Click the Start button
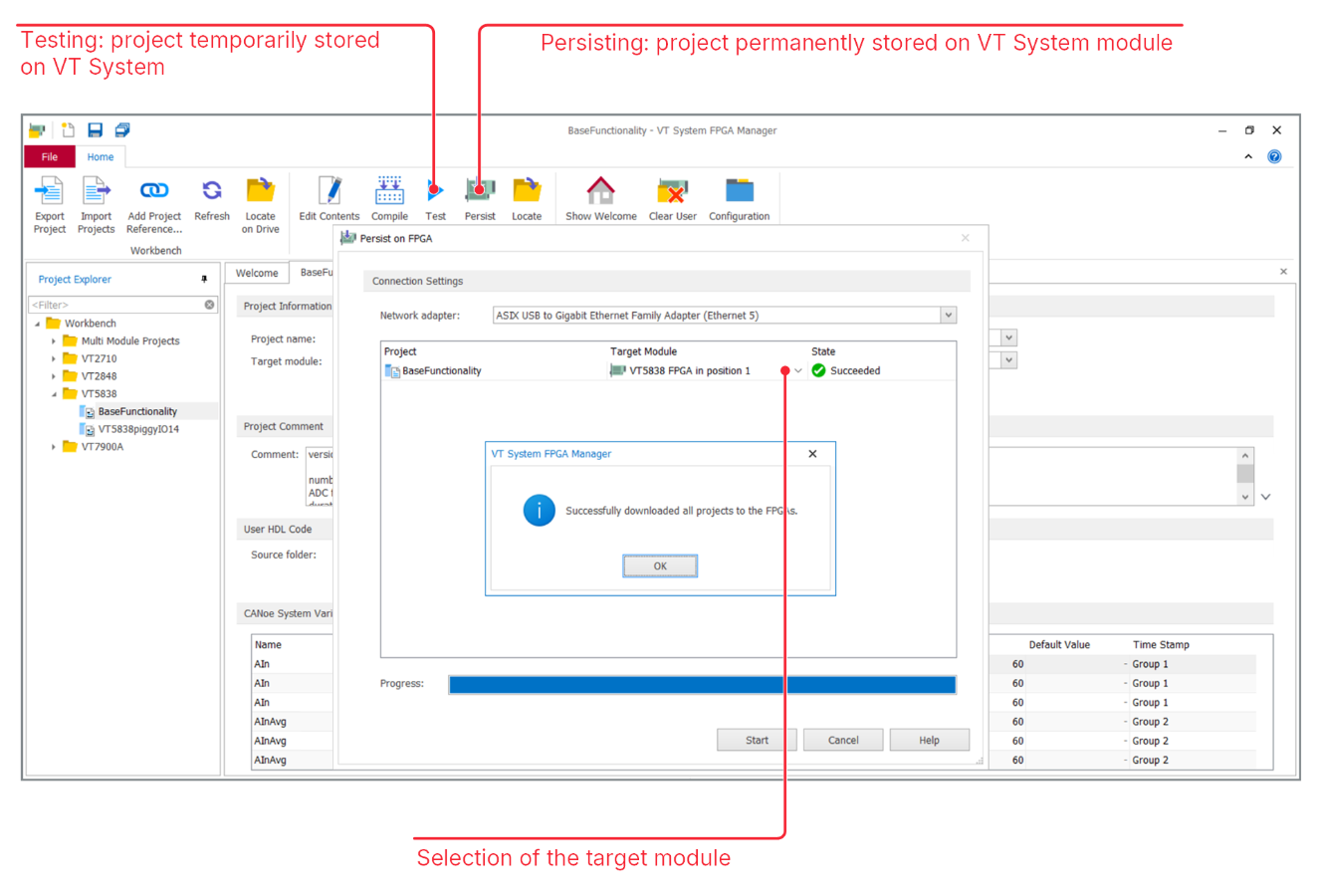The height and width of the screenshot is (896, 1323). pyautogui.click(x=757, y=740)
